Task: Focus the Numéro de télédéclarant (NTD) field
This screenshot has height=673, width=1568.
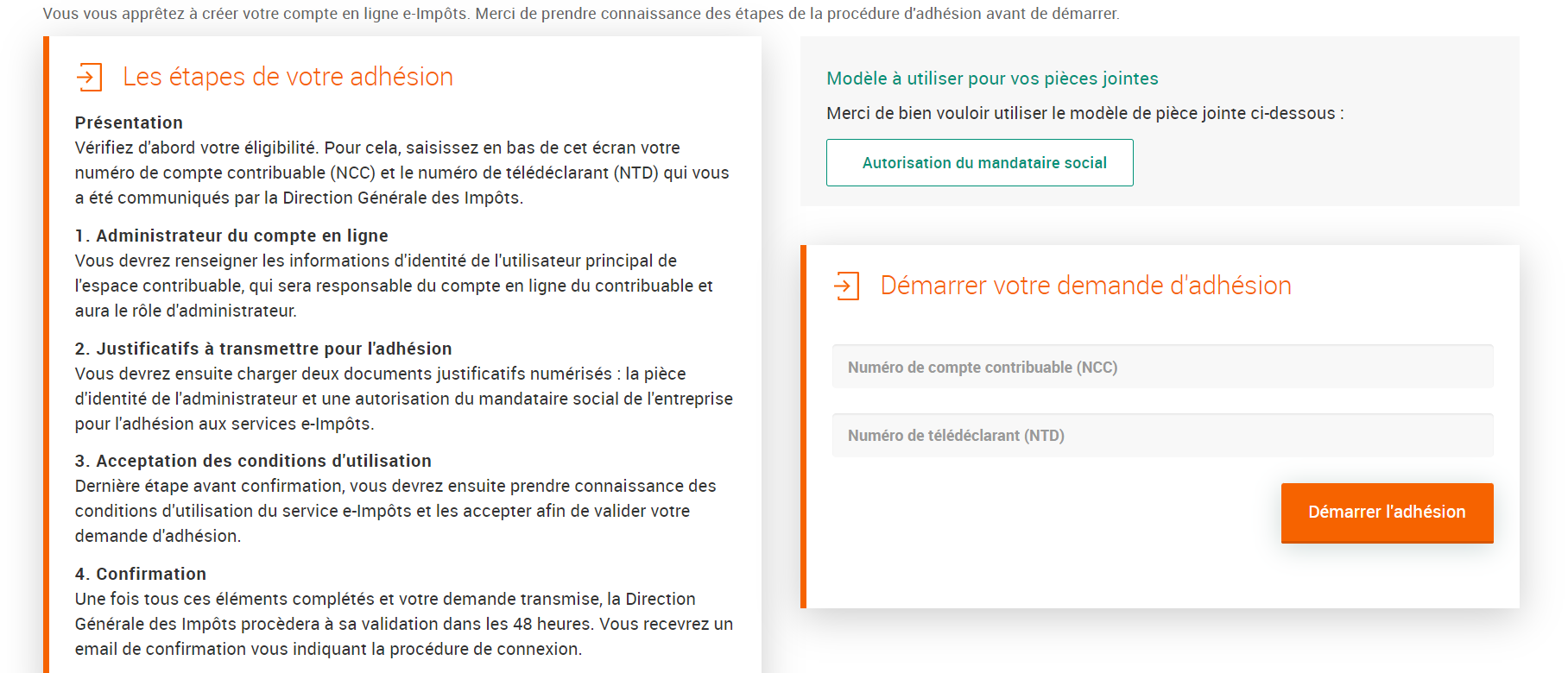Action: (1162, 435)
